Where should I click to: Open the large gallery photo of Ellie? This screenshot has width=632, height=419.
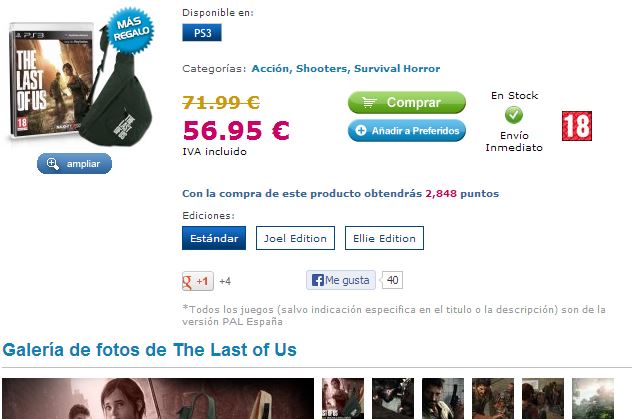(x=158, y=398)
